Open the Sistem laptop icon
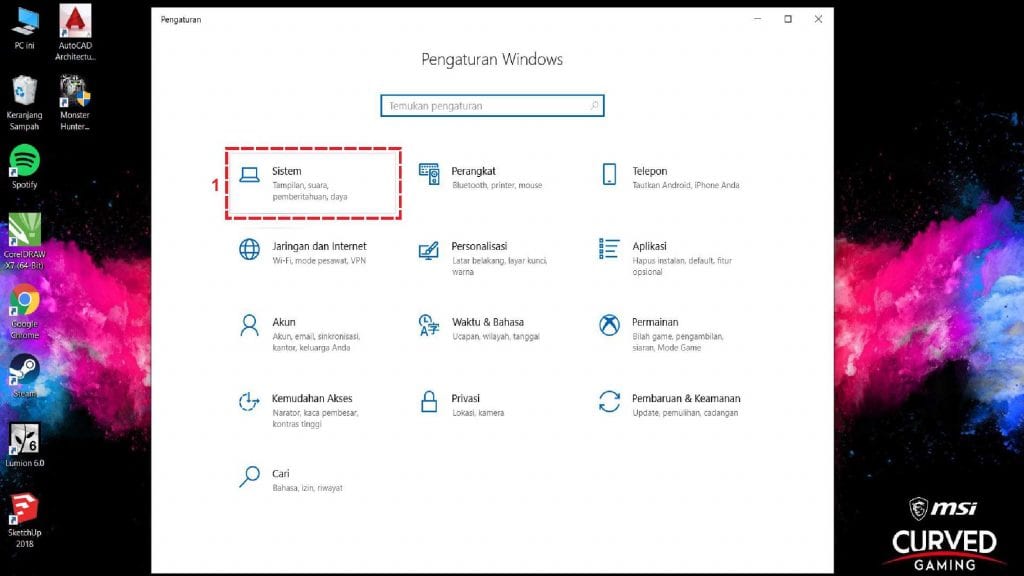This screenshot has height=576, width=1024. (x=249, y=174)
